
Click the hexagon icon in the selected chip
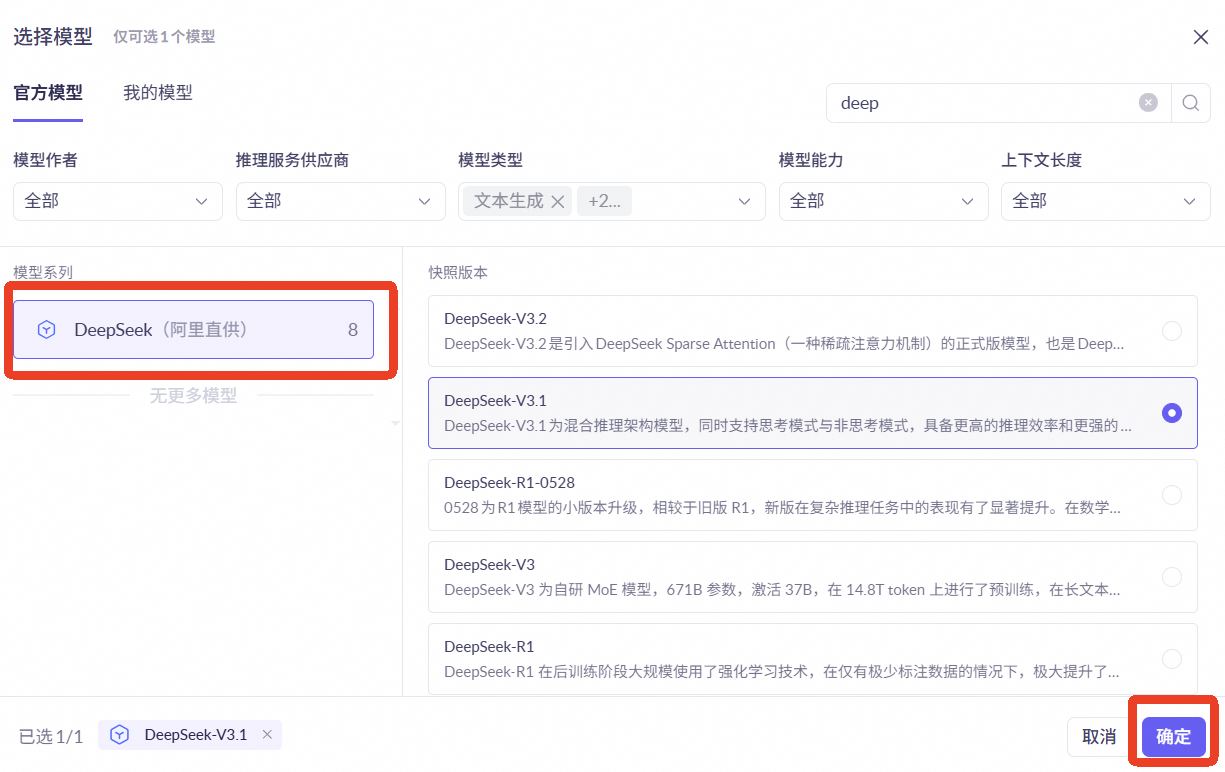point(119,735)
